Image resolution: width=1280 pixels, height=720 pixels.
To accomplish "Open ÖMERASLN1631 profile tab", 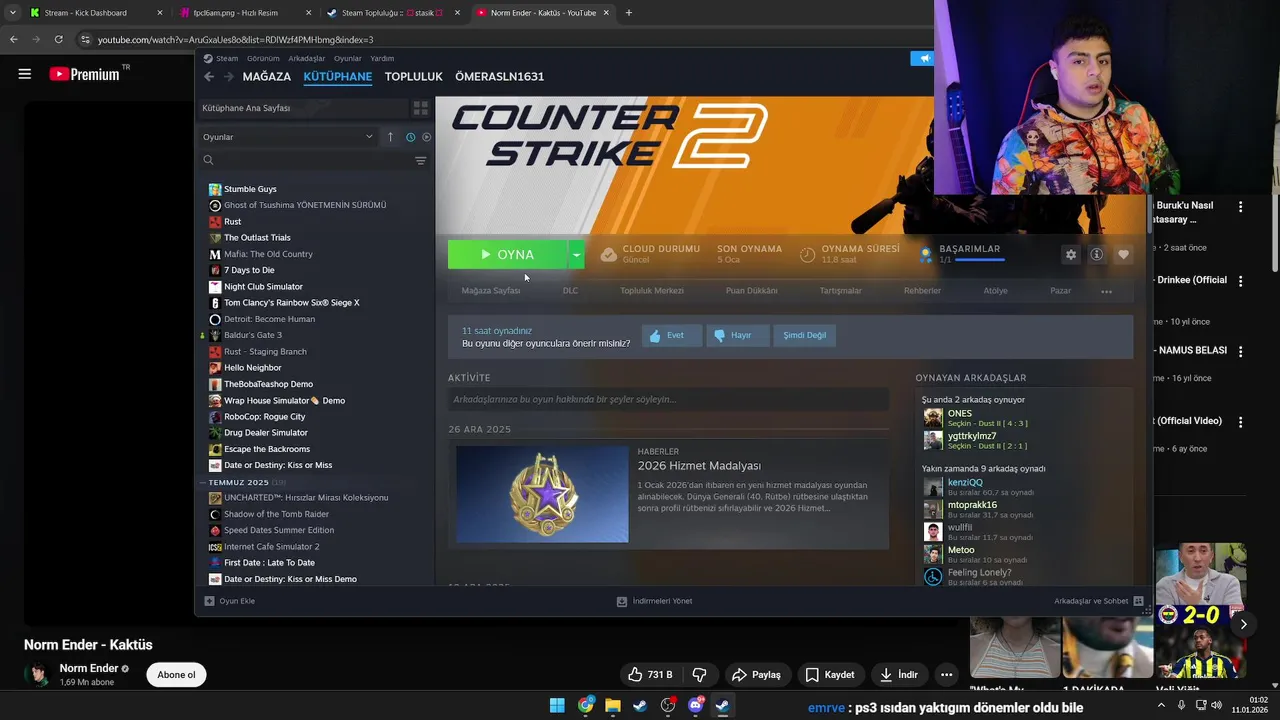I will tap(499, 76).
